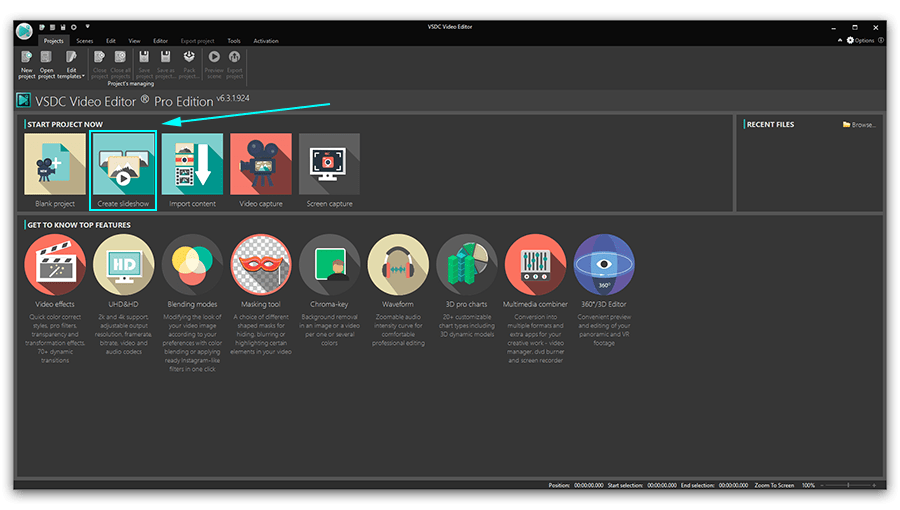Open the Tools ribbon tab

coord(234,41)
